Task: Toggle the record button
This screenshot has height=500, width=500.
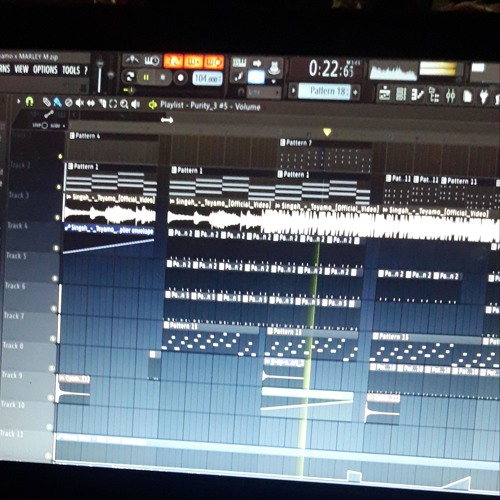Action: point(180,78)
